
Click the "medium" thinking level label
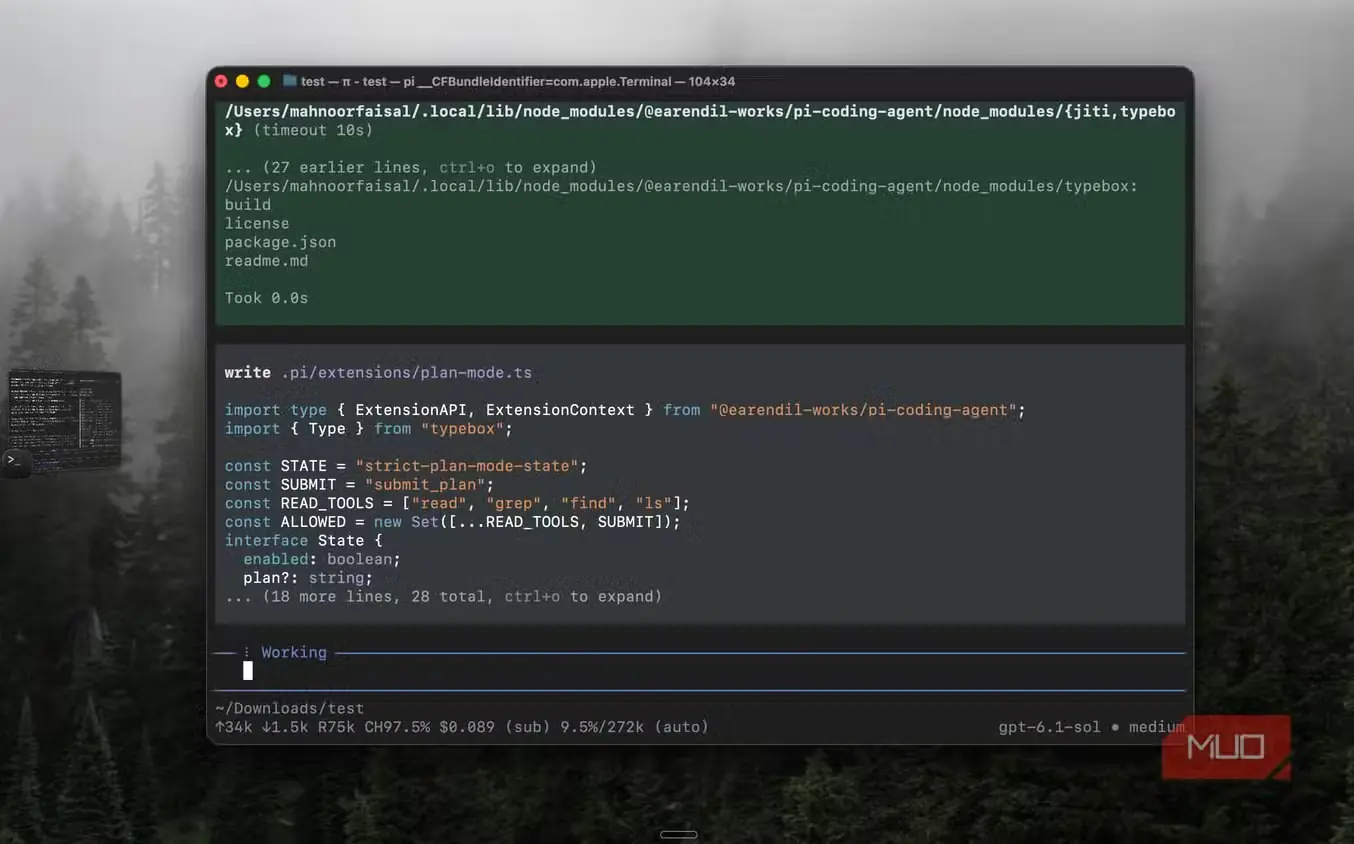[x=1157, y=727]
